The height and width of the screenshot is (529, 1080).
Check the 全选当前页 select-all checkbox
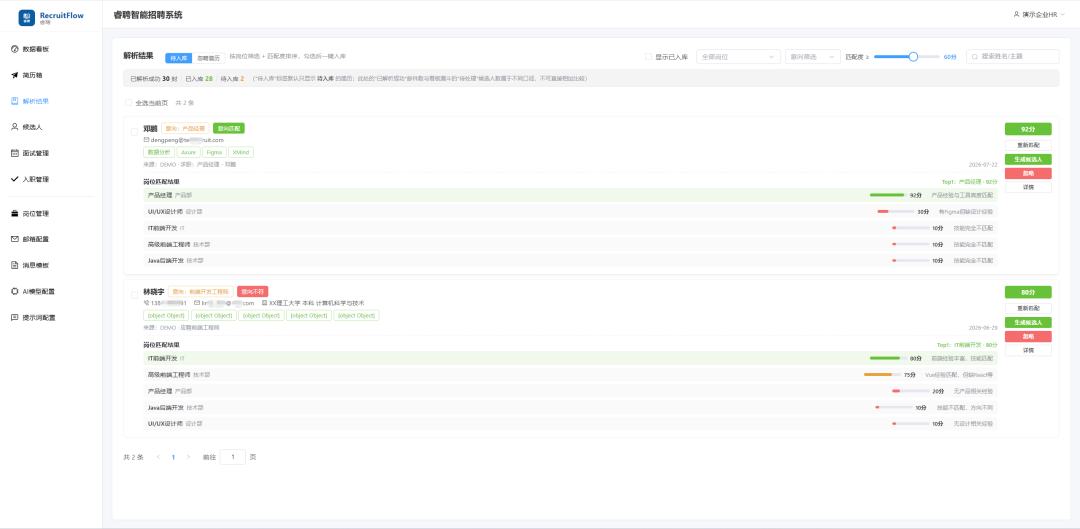coord(128,103)
